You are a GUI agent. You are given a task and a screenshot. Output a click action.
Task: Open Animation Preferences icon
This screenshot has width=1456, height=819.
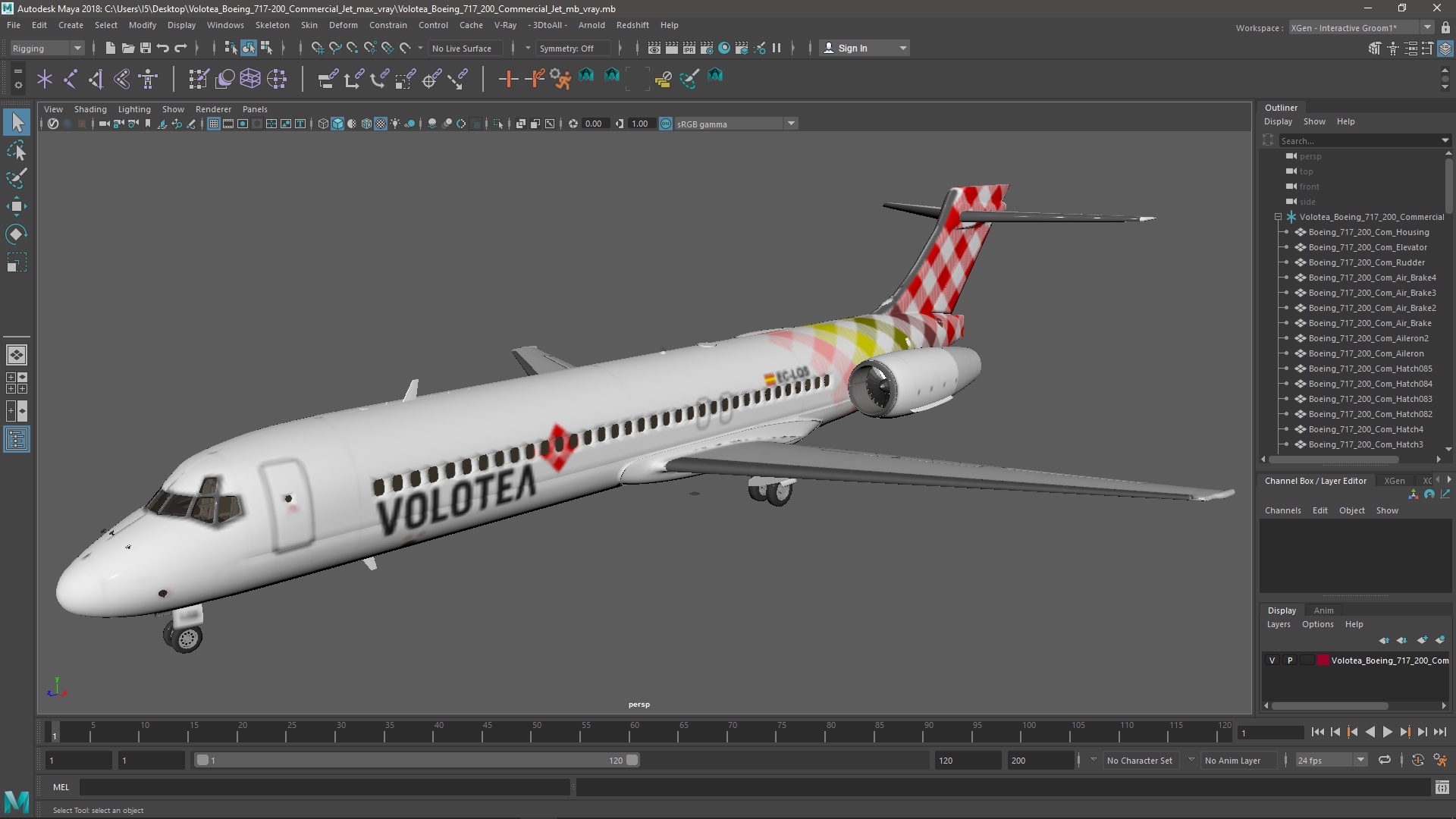[1440, 760]
